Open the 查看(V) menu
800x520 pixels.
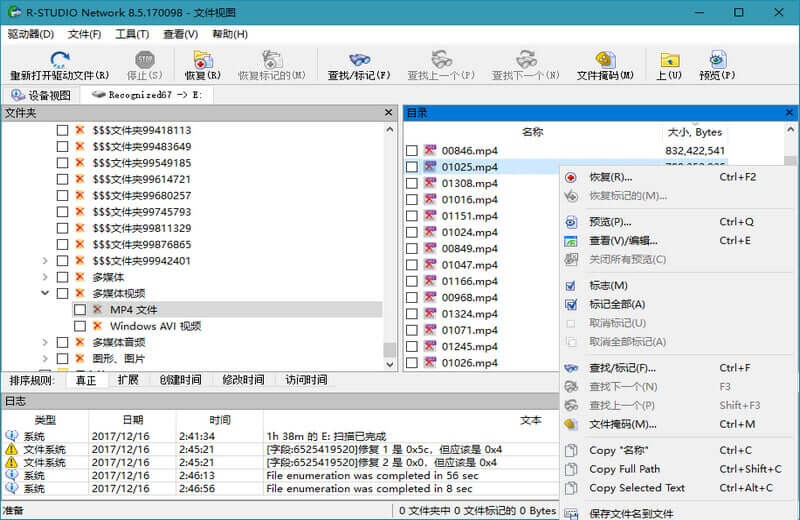pyautogui.click(x=180, y=34)
